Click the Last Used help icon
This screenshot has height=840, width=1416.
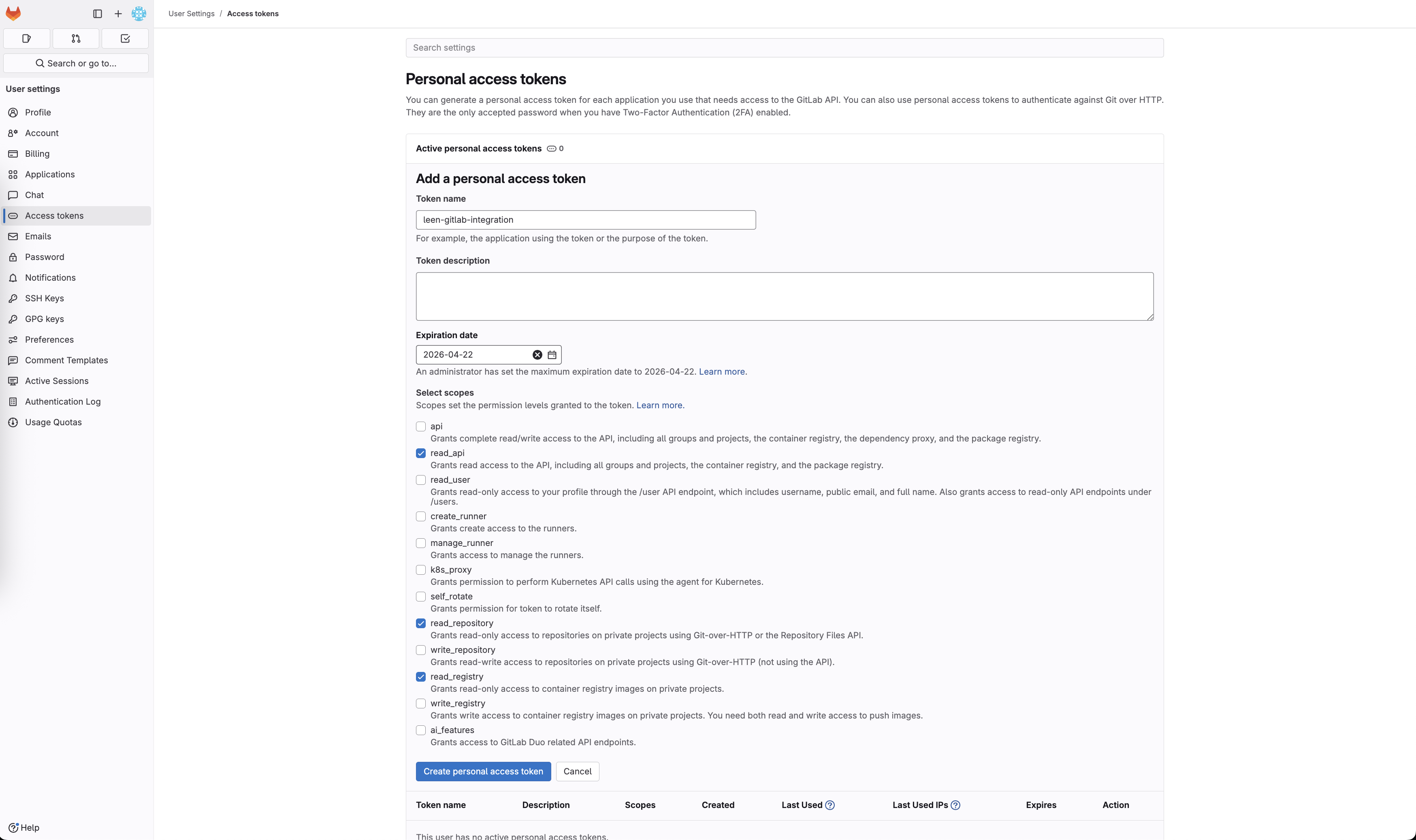click(x=830, y=805)
